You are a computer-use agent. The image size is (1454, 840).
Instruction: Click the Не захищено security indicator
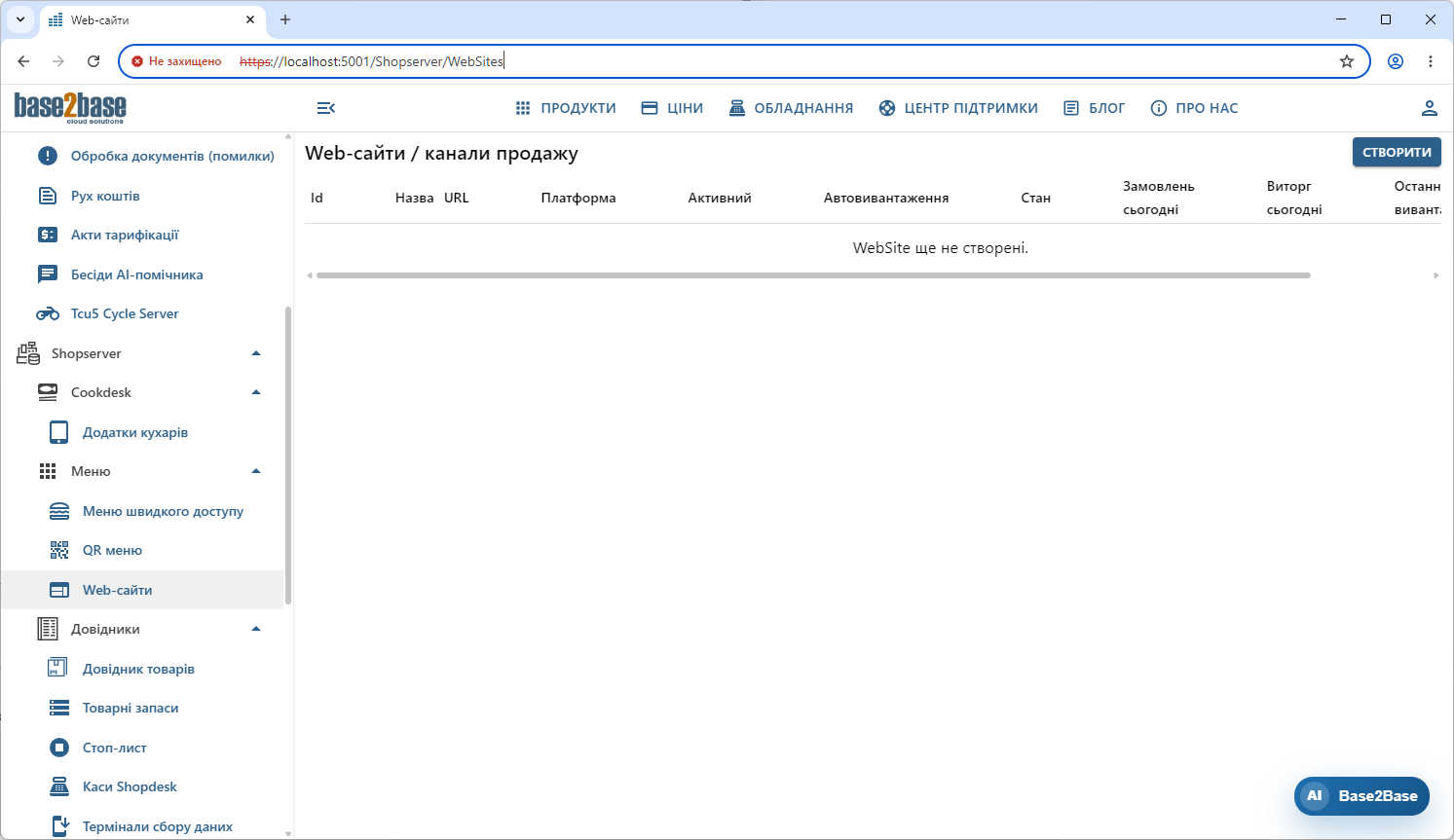(176, 61)
